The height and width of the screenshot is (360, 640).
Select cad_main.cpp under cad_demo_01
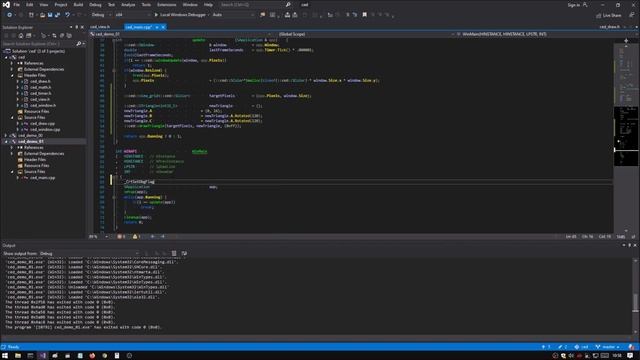pos(42,178)
